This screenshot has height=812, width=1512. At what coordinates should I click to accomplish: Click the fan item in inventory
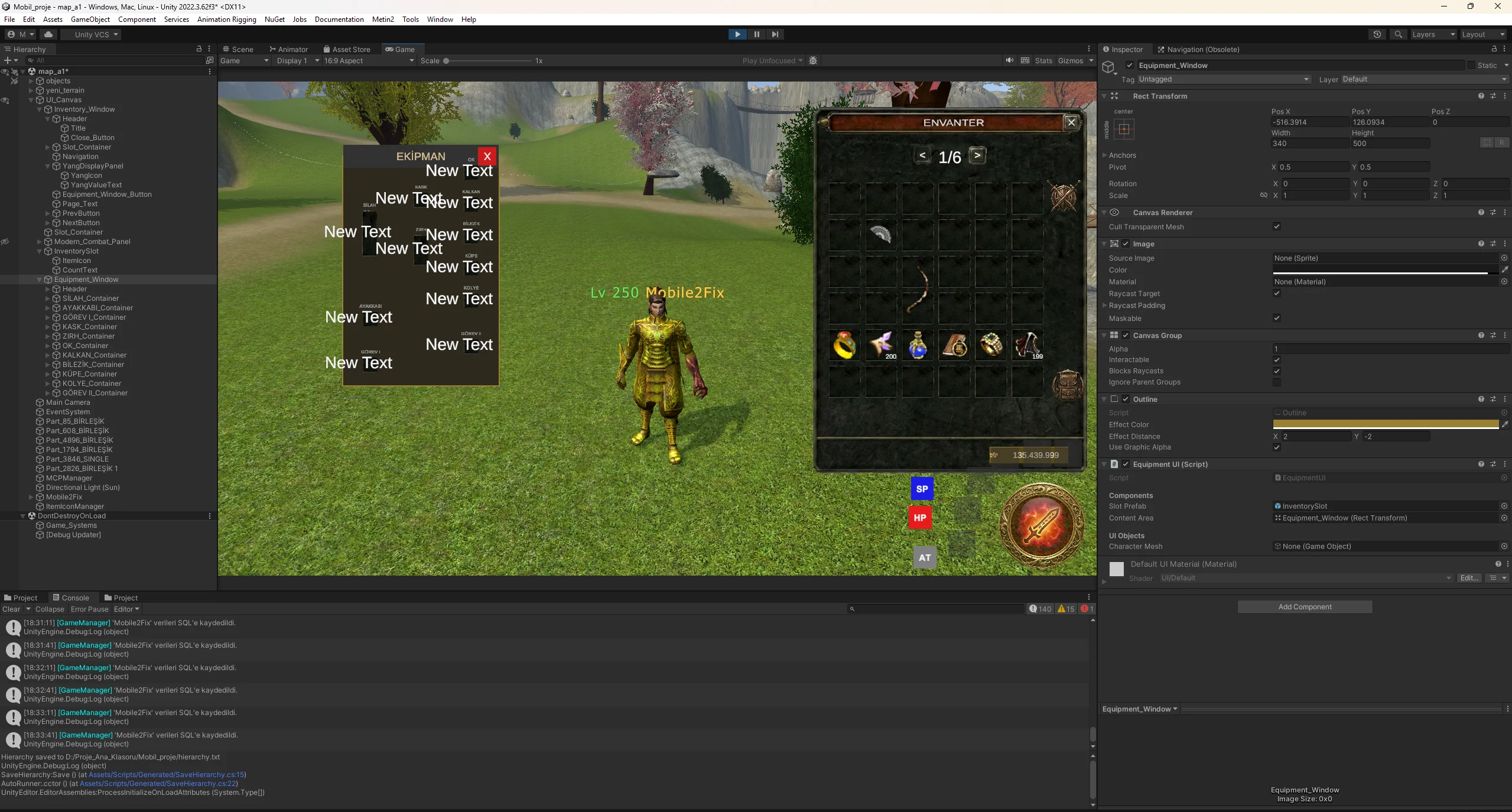point(881,235)
